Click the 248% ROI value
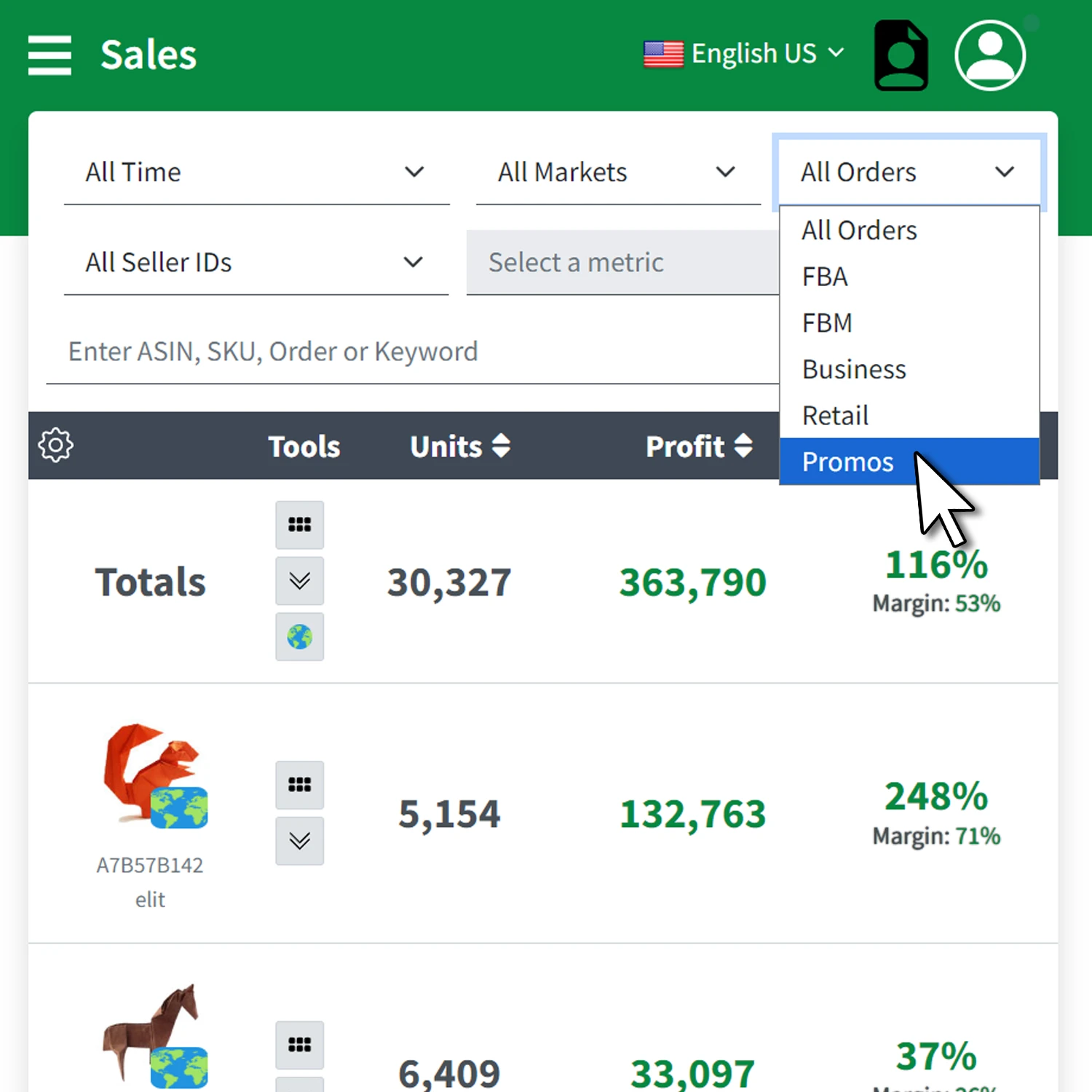Viewport: 1092px width, 1092px height. (936, 796)
